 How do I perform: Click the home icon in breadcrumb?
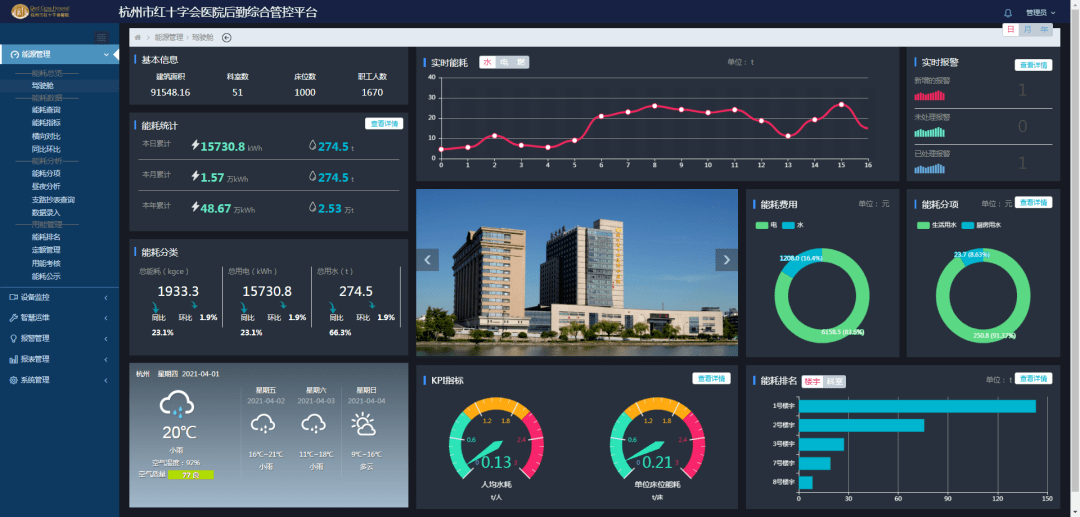138,37
